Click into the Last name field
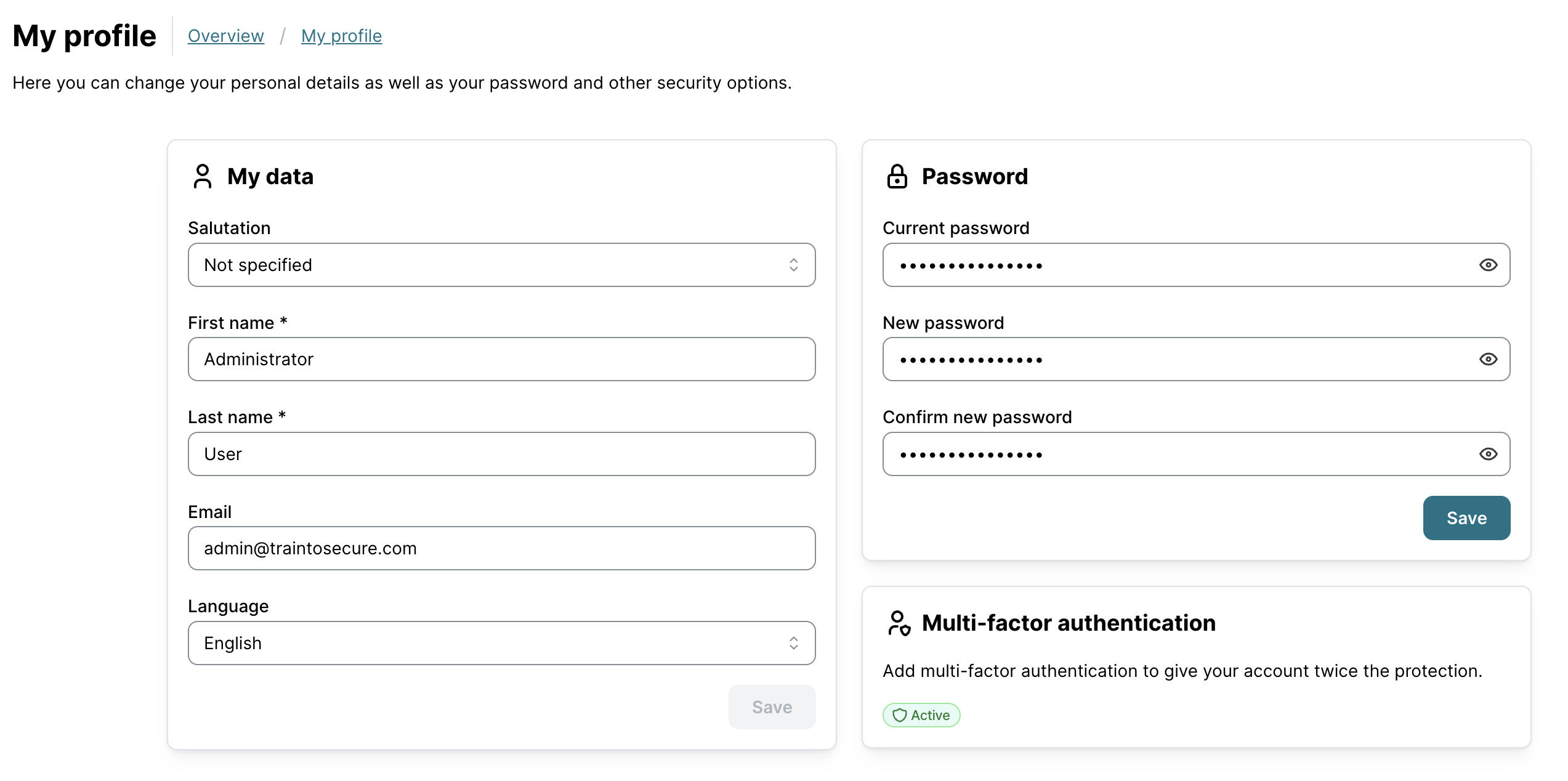The width and height of the screenshot is (1568, 781). [x=501, y=454]
